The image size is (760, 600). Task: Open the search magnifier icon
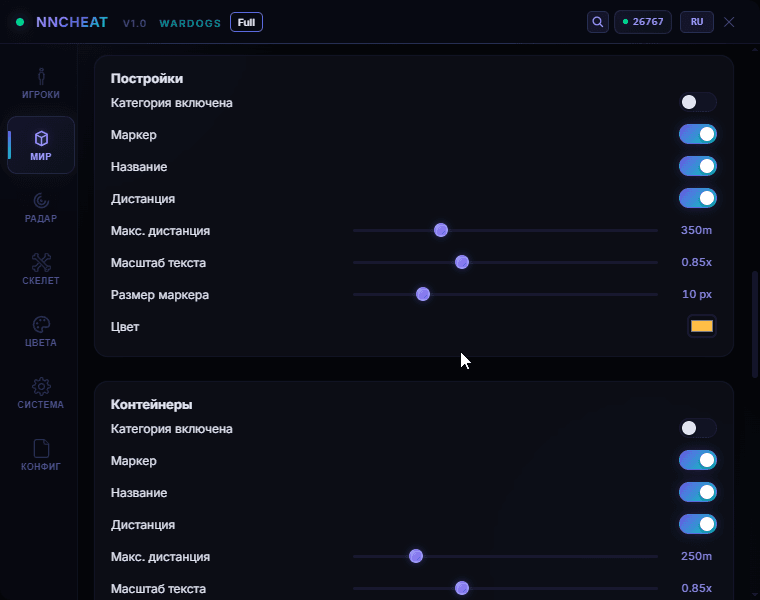pos(598,22)
